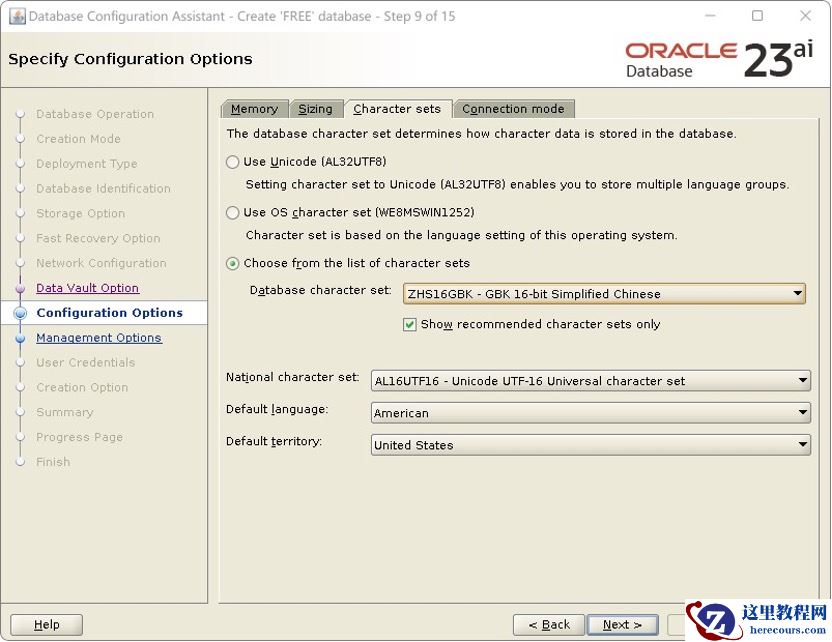Click the Help button
This screenshot has height=642, width=832.
(x=47, y=624)
